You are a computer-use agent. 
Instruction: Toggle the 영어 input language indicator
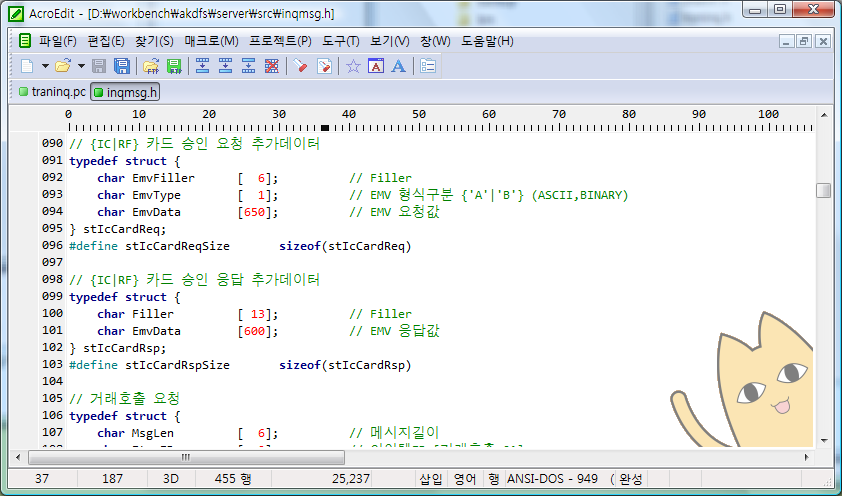465,479
